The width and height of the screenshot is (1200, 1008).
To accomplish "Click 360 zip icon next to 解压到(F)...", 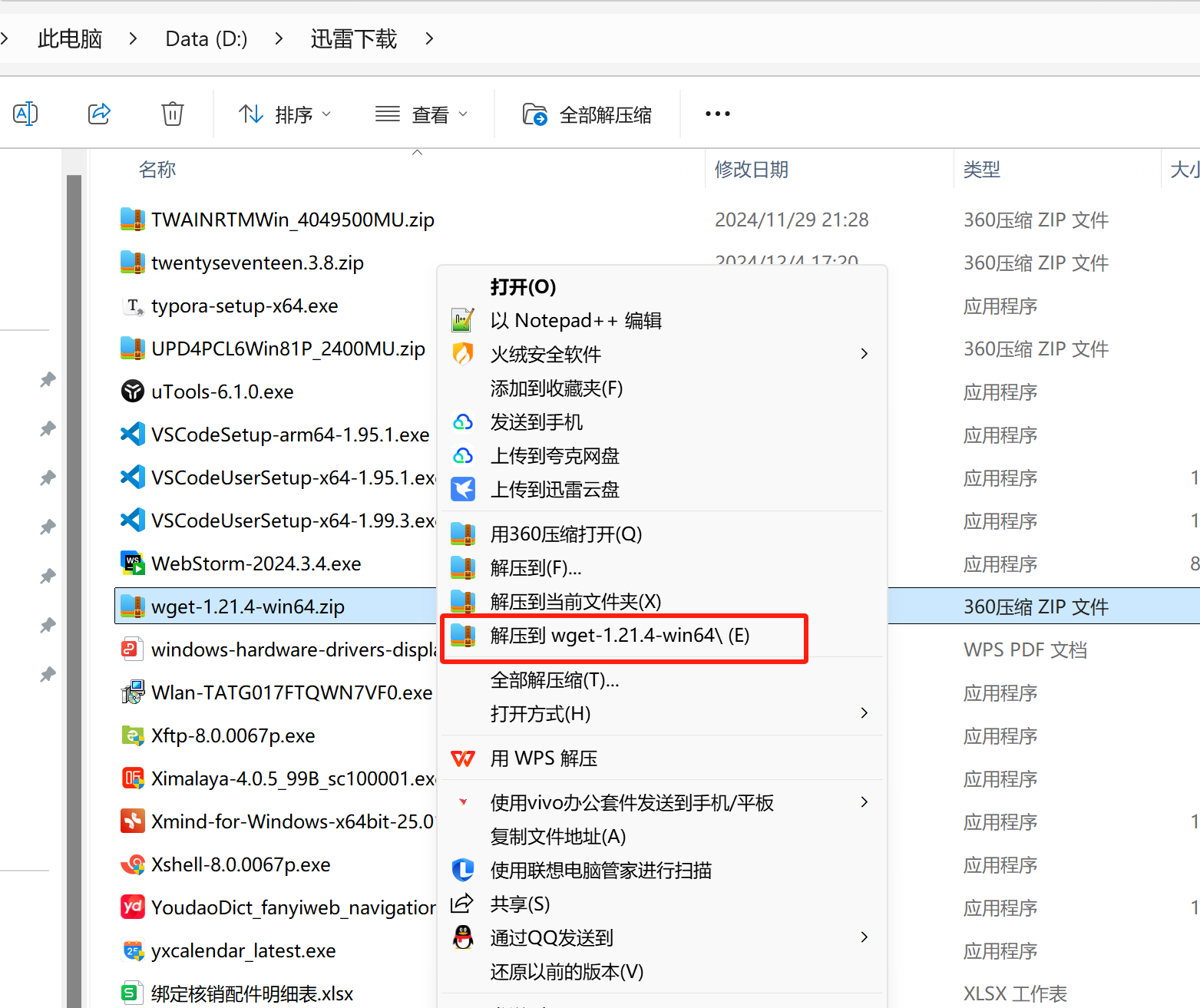I will point(463,567).
